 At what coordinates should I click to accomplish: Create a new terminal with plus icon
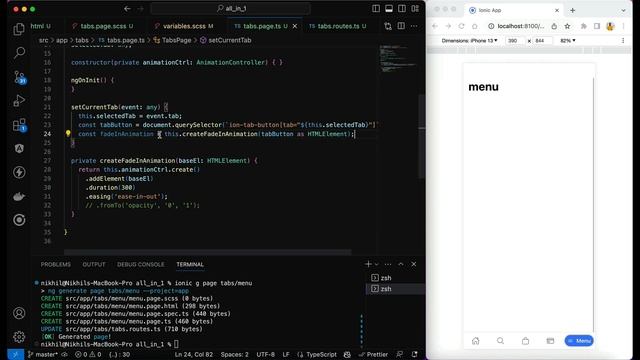click(368, 264)
